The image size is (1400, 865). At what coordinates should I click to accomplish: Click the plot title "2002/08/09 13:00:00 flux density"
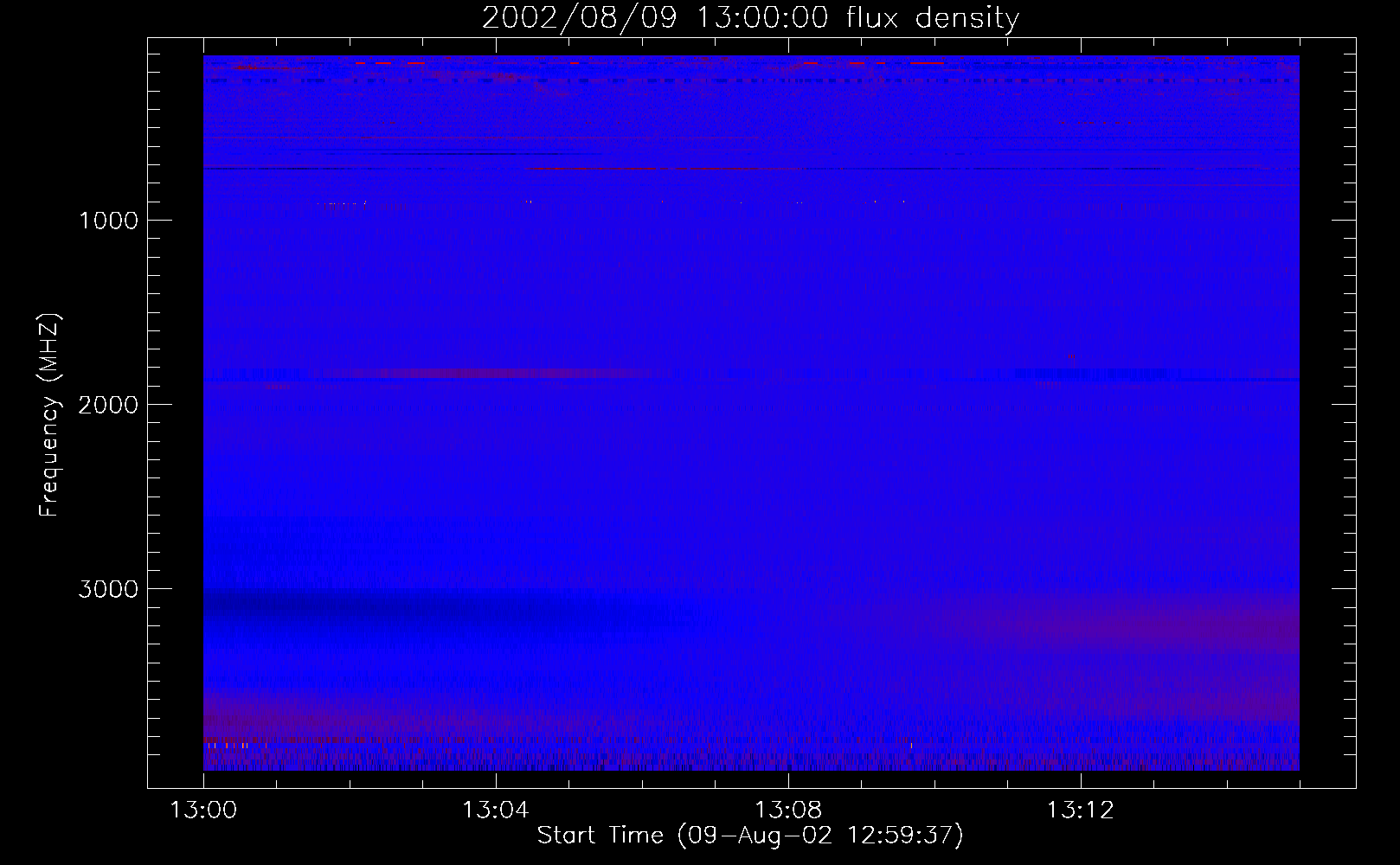(750, 17)
